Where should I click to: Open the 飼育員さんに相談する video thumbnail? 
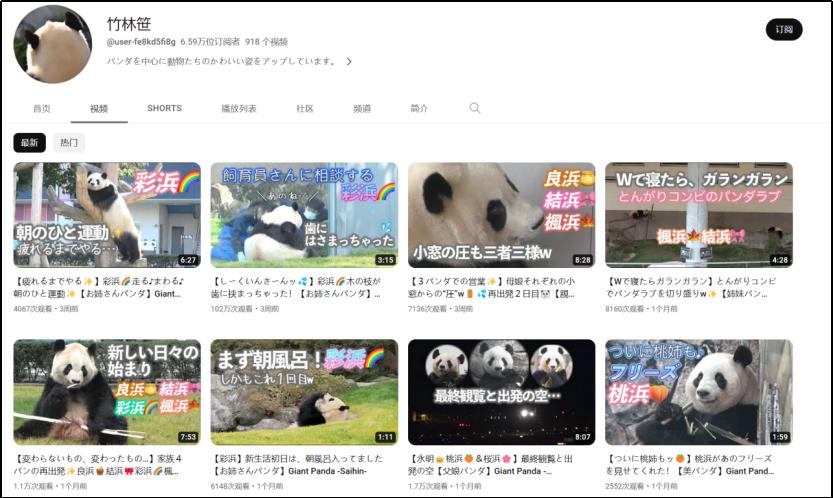coord(304,215)
